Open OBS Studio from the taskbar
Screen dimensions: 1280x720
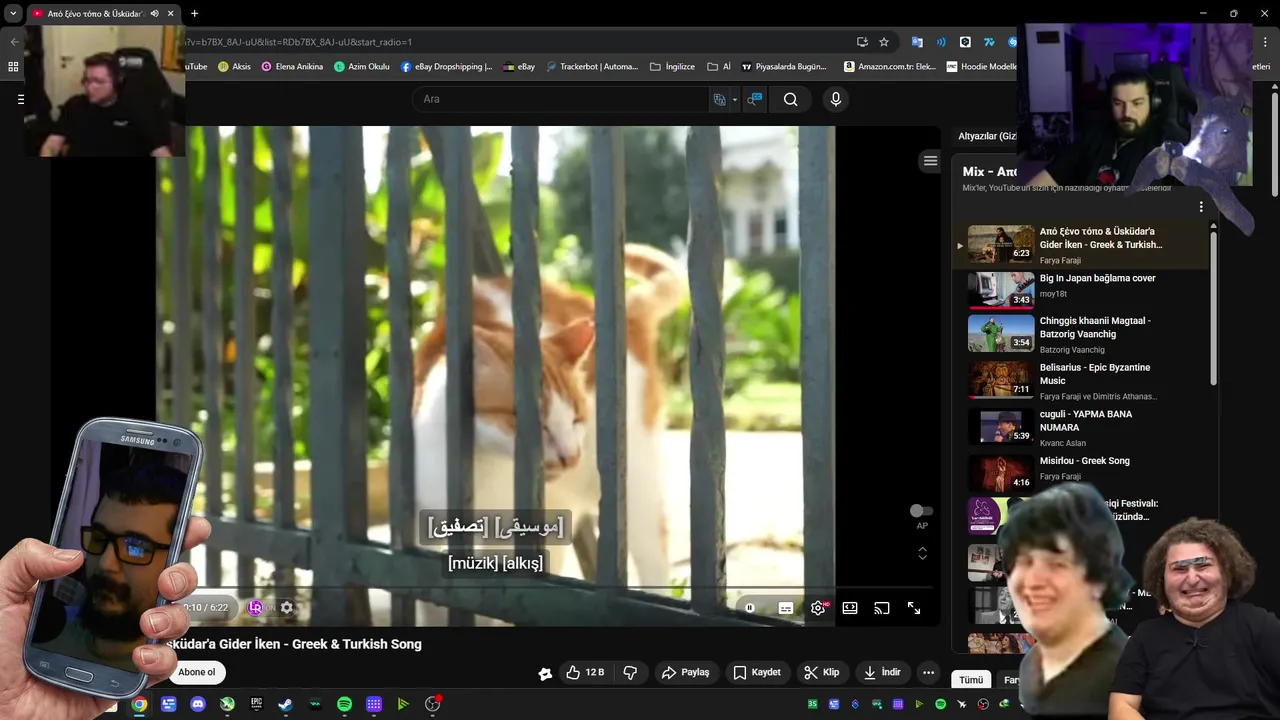[433, 704]
